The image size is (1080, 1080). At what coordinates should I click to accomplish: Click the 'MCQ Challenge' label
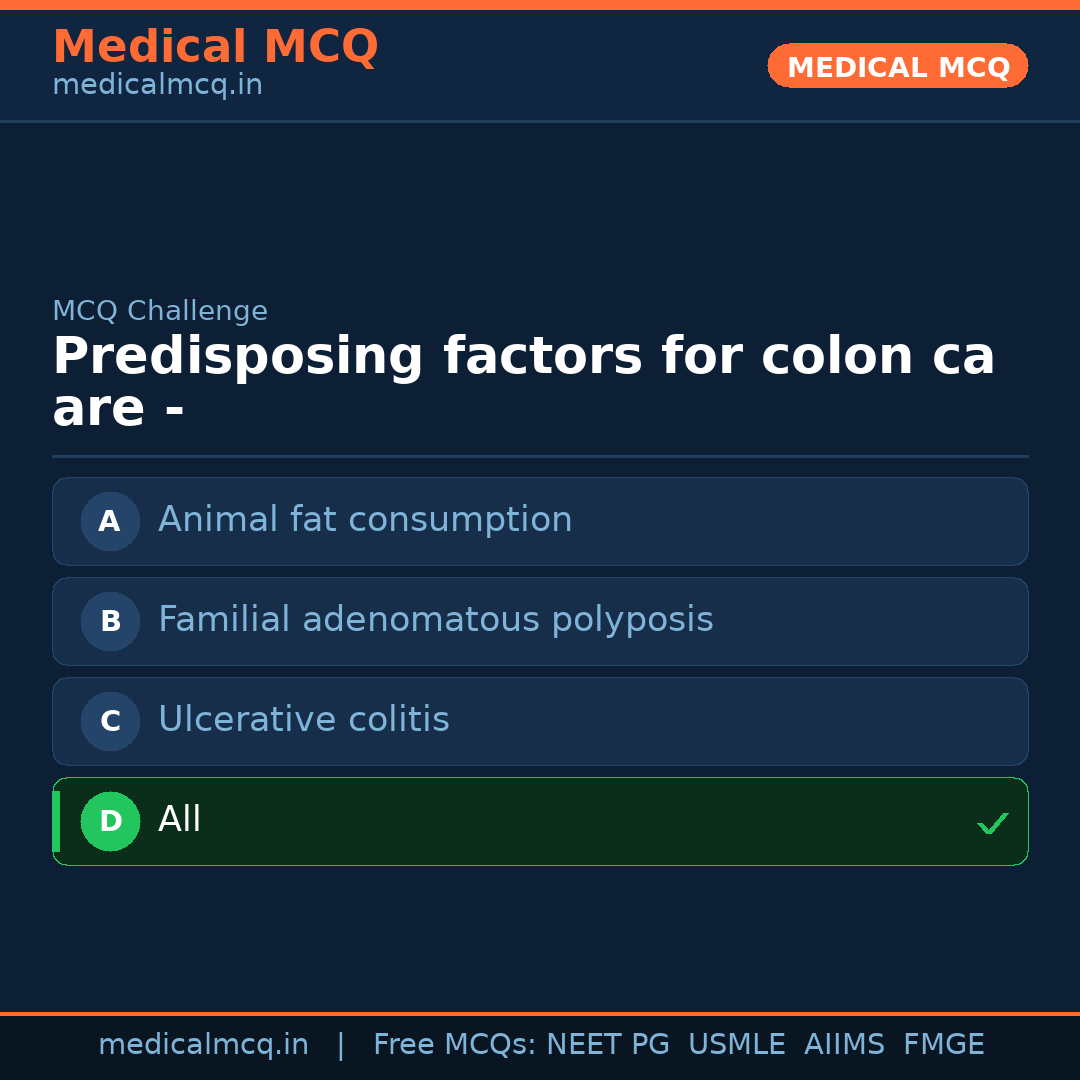pyautogui.click(x=160, y=311)
